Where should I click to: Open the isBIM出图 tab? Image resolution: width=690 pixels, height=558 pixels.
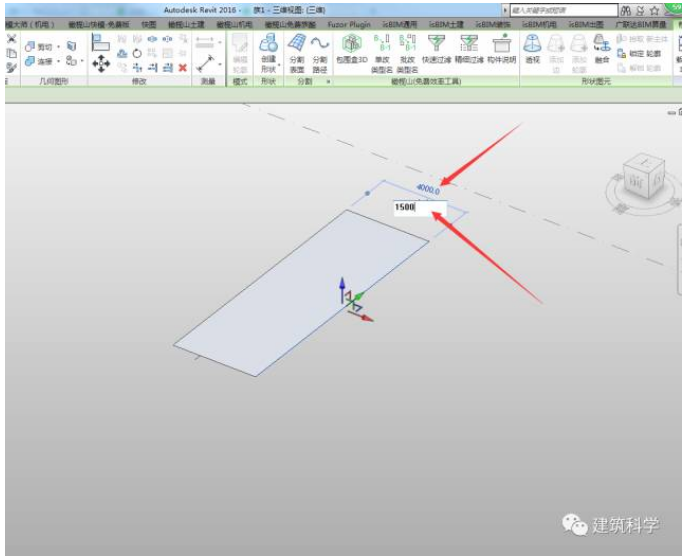pos(586,25)
